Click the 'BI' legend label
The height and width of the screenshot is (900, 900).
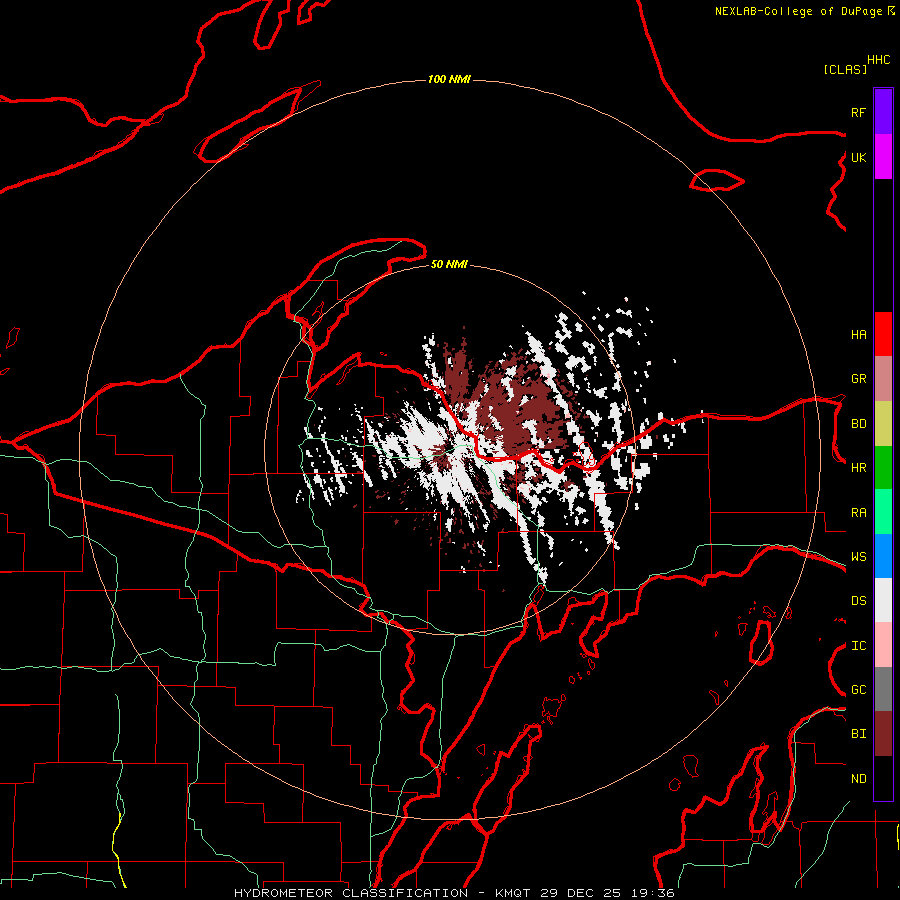point(858,734)
